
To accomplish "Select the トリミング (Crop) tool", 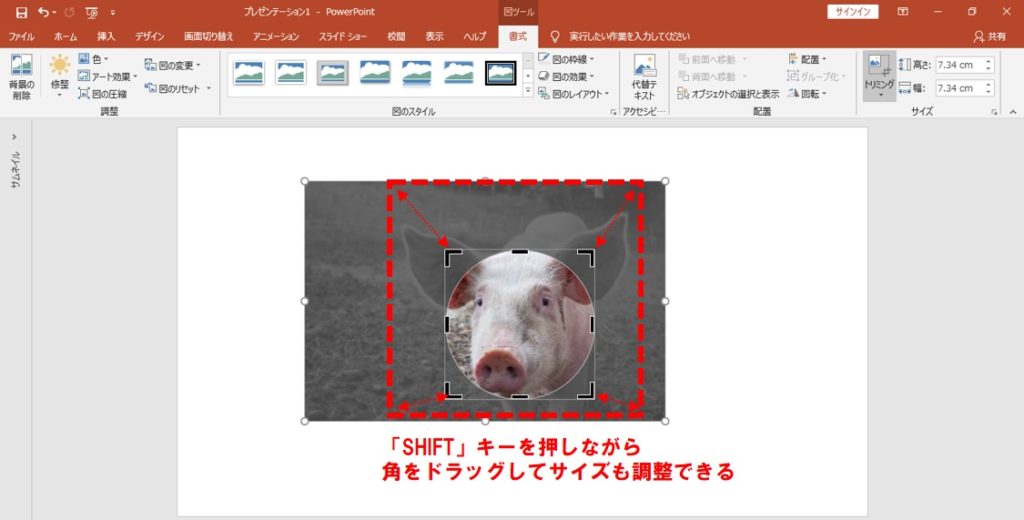I will coord(880,76).
